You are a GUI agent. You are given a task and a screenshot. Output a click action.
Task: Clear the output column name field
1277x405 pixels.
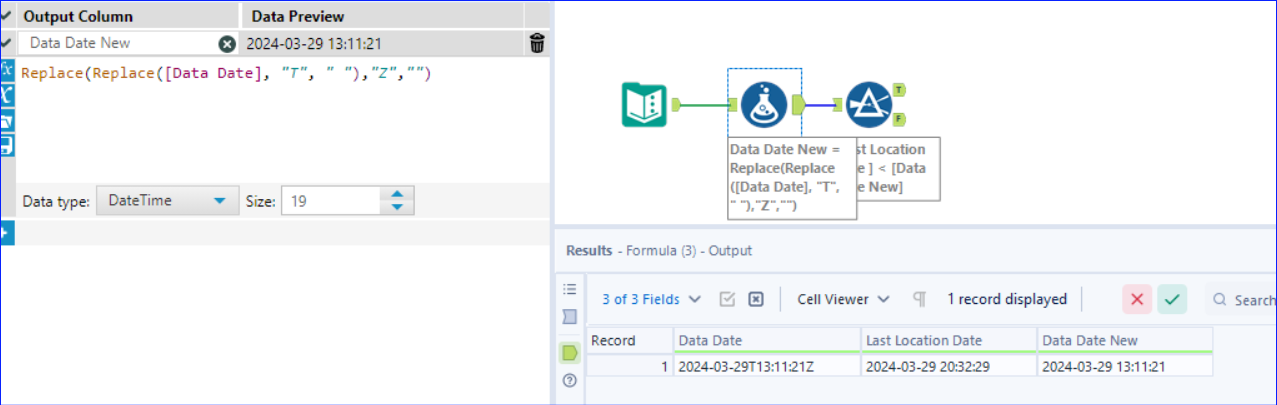point(227,43)
